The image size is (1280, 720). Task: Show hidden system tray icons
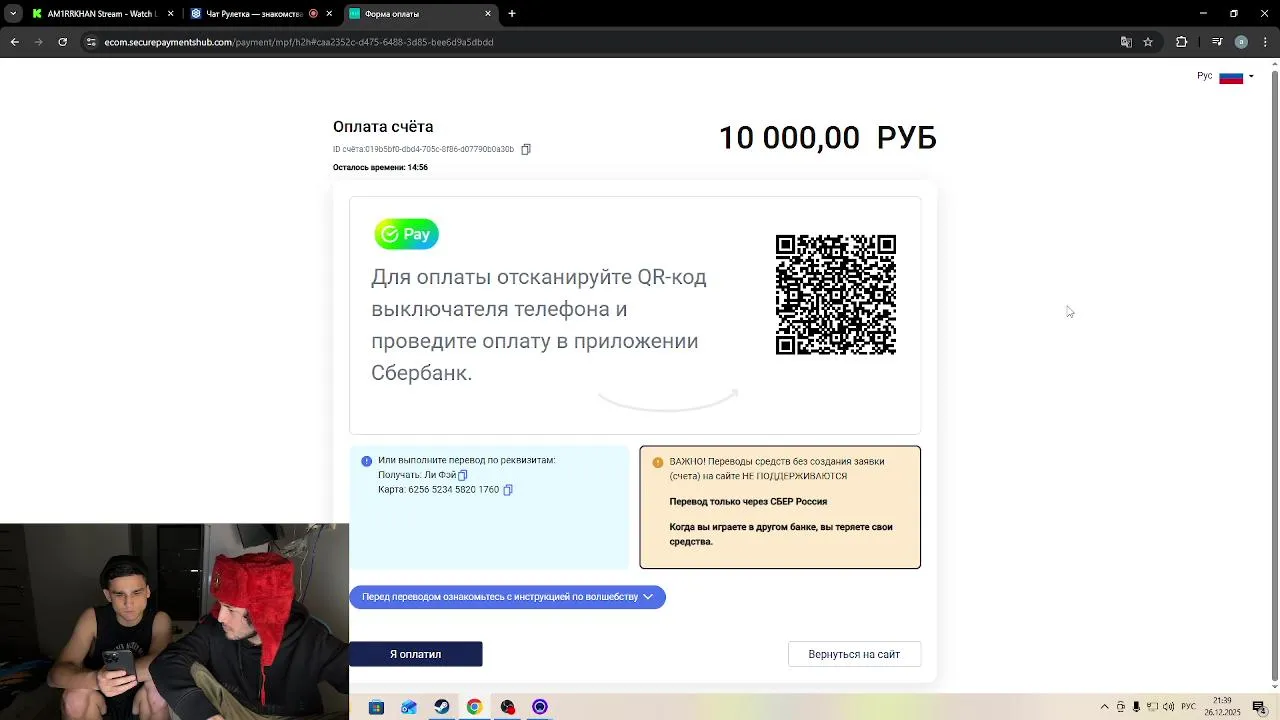1104,707
